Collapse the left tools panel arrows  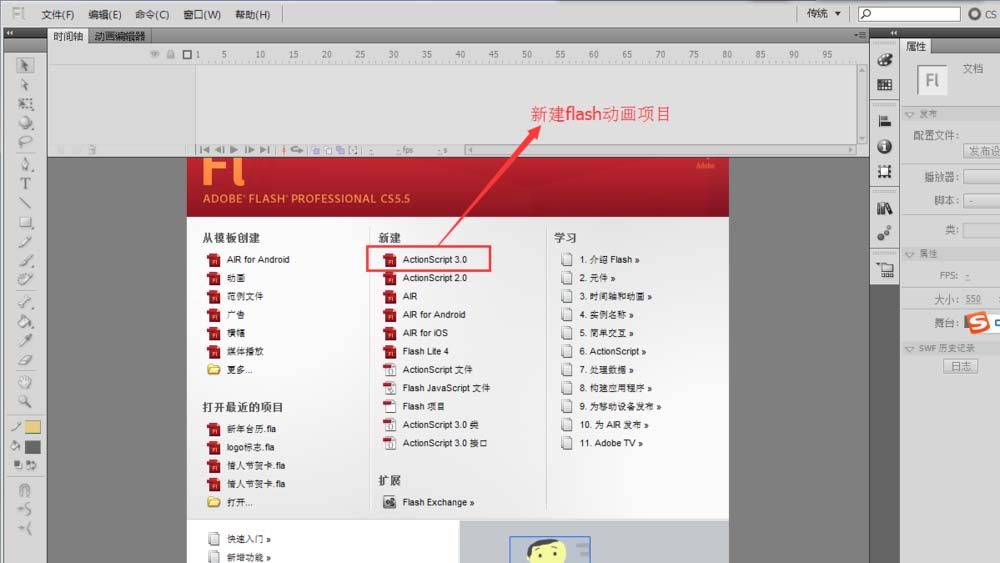[10, 33]
